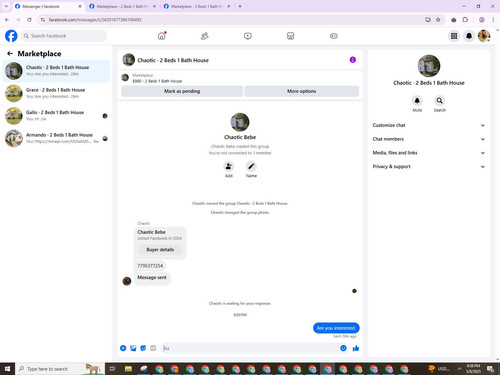Edit group name with pencil icon

pos(251,166)
